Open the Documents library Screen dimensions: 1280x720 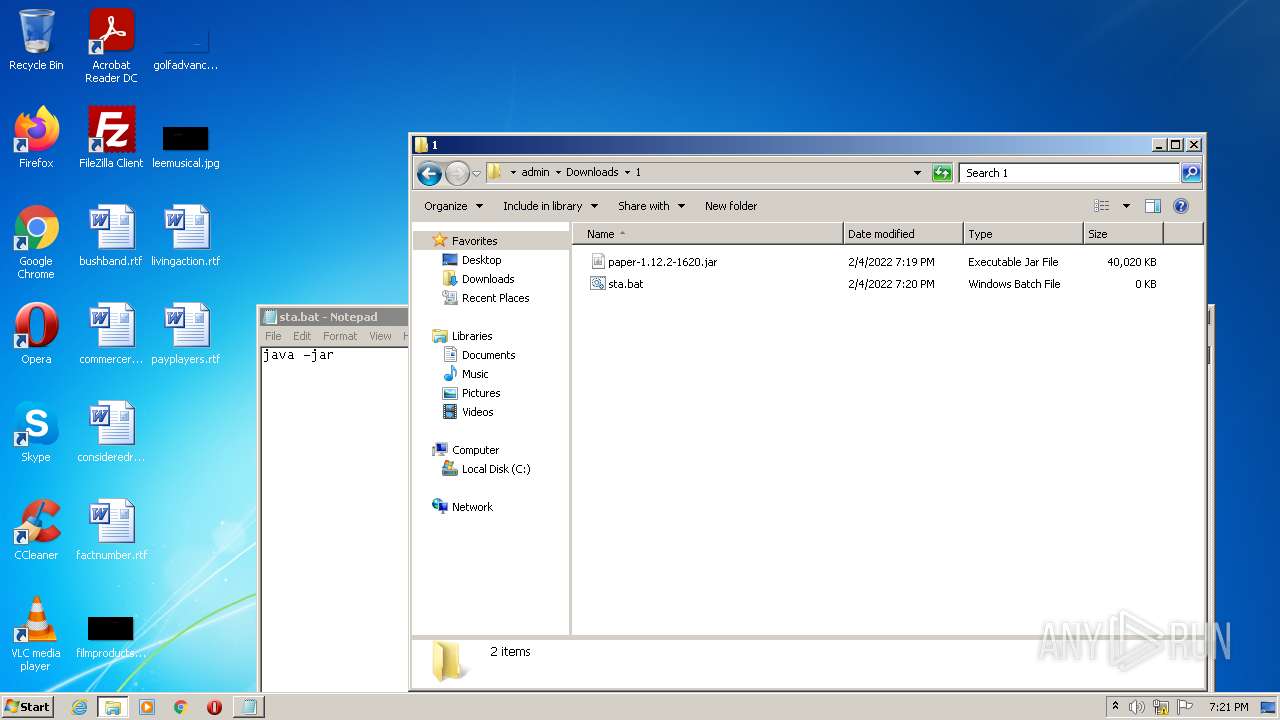point(488,355)
